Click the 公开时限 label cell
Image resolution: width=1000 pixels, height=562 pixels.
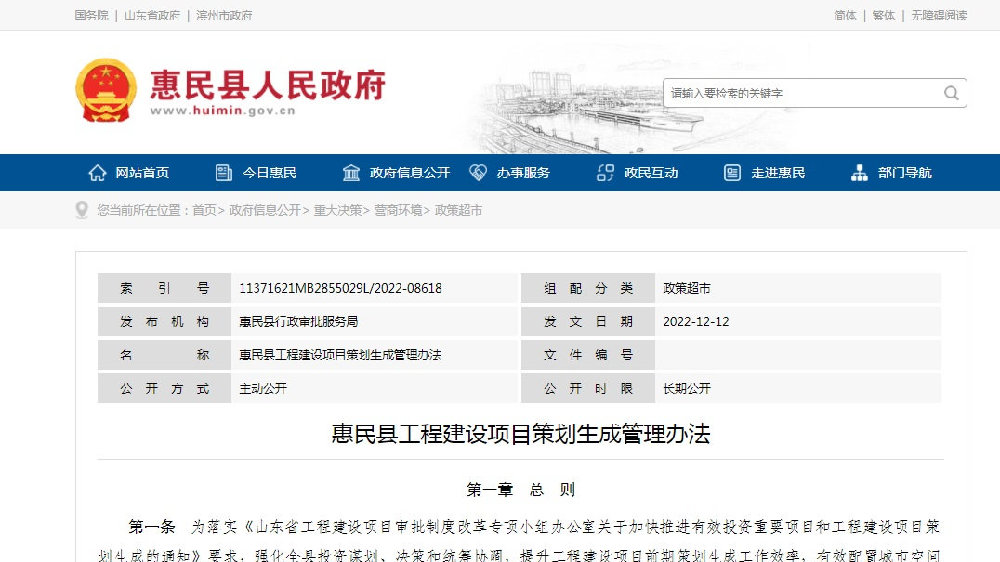pos(588,388)
